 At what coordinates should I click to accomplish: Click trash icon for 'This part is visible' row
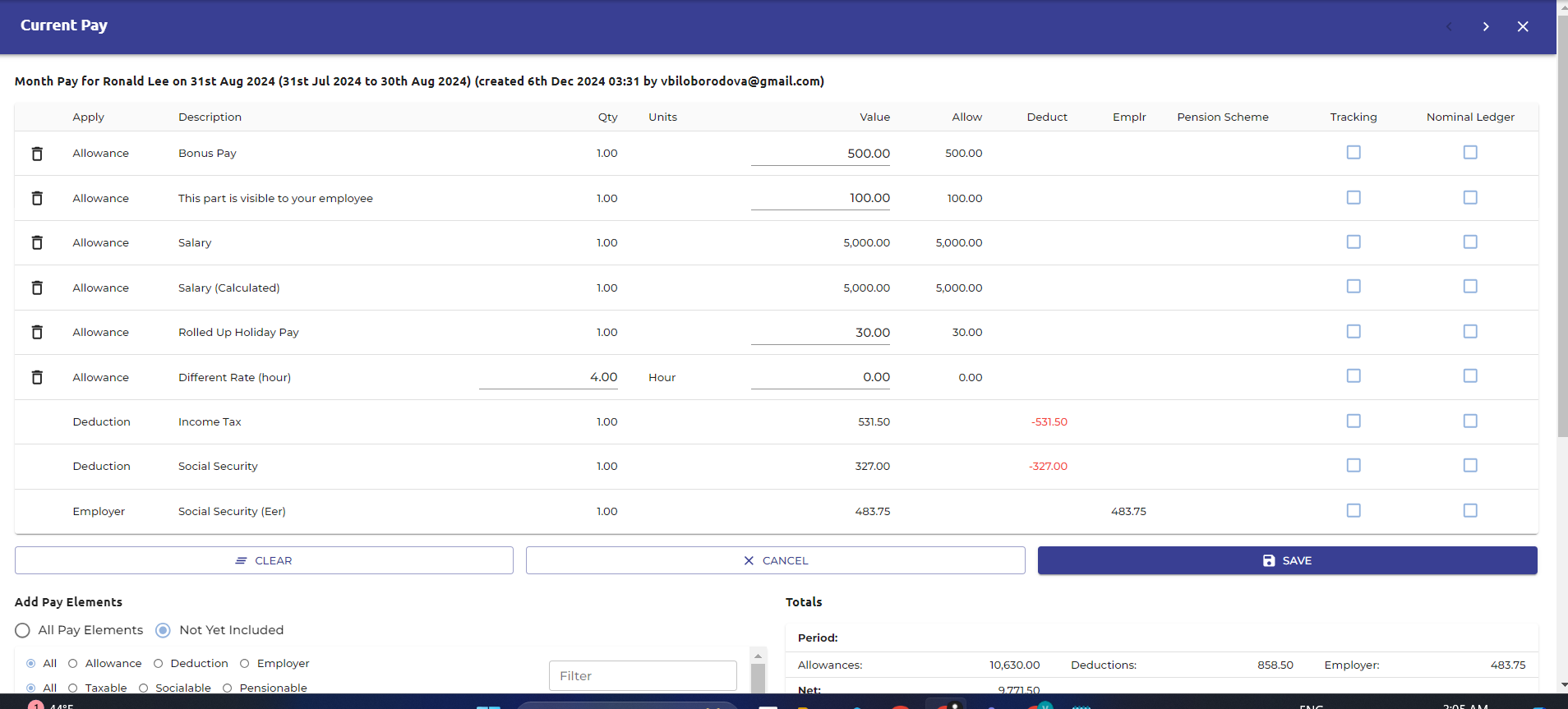(x=37, y=198)
